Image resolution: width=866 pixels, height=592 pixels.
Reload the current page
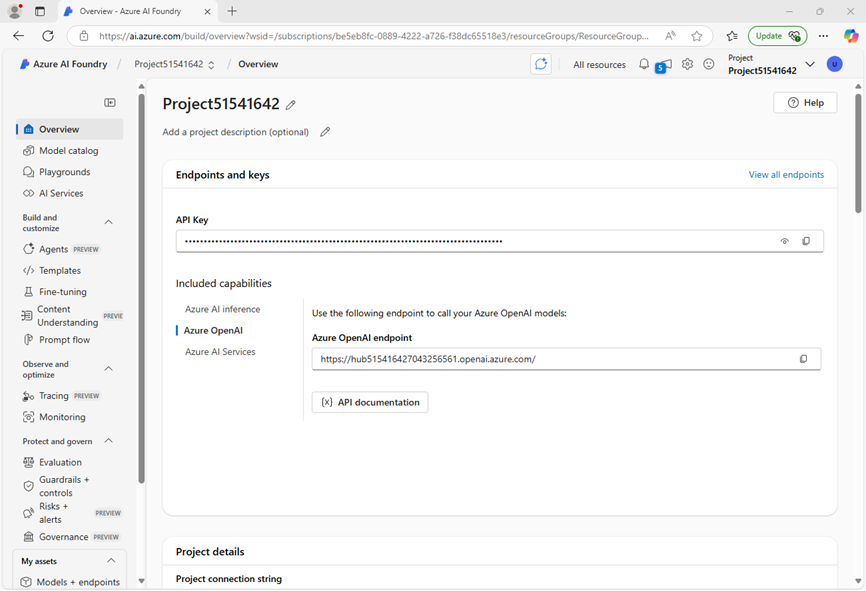click(48, 36)
